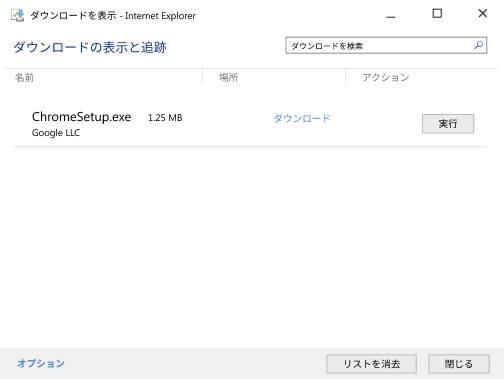Close the window with the X icon
The image size is (504, 379).
coord(483,14)
